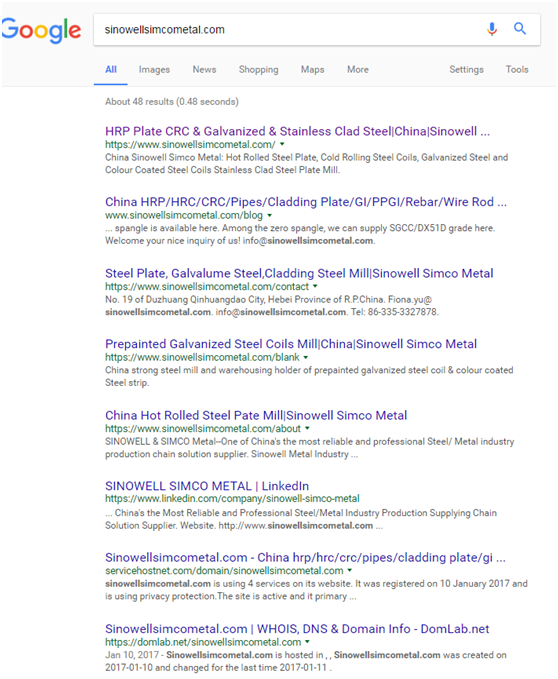Open the China HRP/HRC/CRC/Pipes blog result
The width and height of the screenshot is (558, 679).
click(306, 202)
